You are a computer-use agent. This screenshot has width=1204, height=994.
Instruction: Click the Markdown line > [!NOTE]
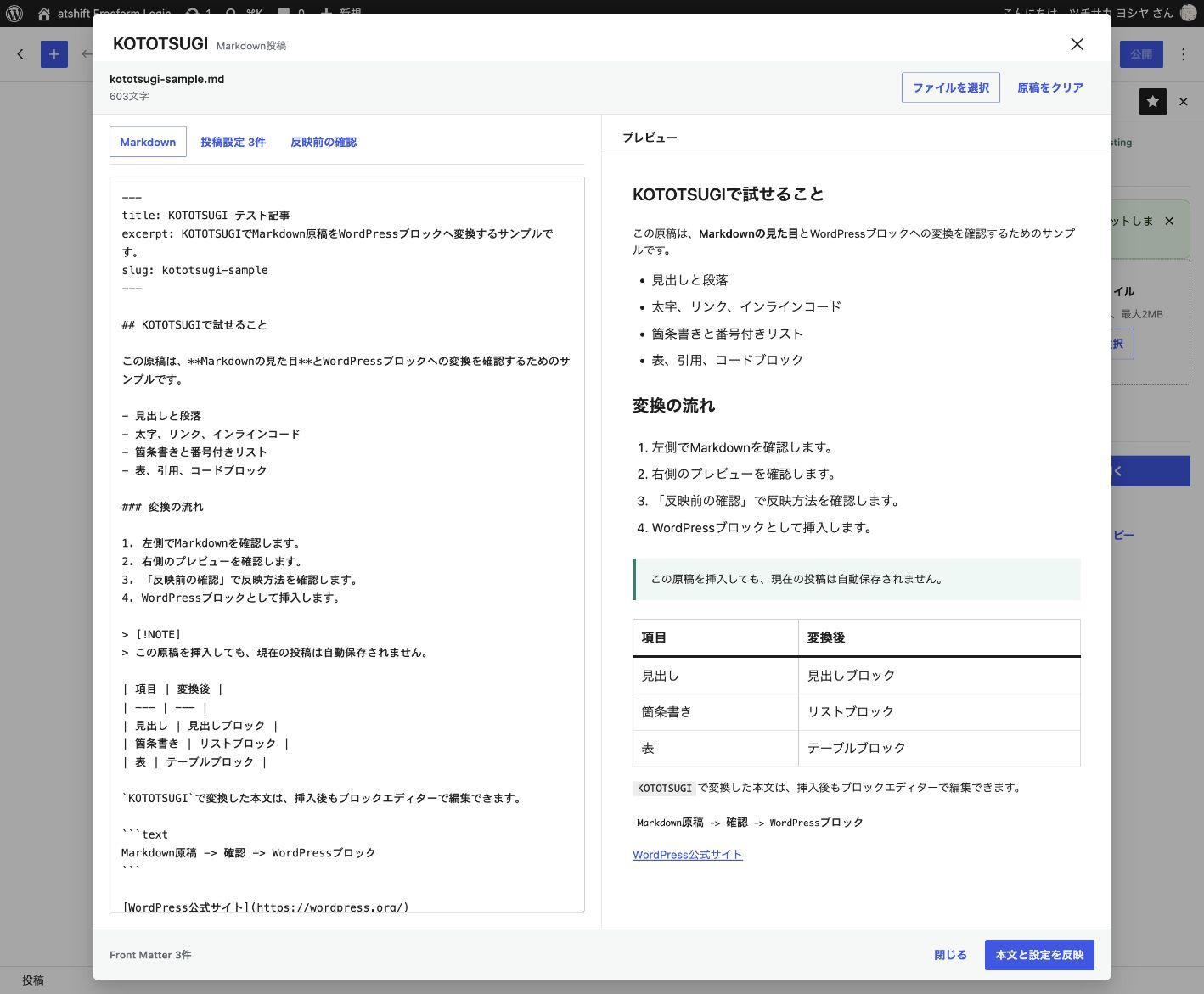tap(151, 634)
